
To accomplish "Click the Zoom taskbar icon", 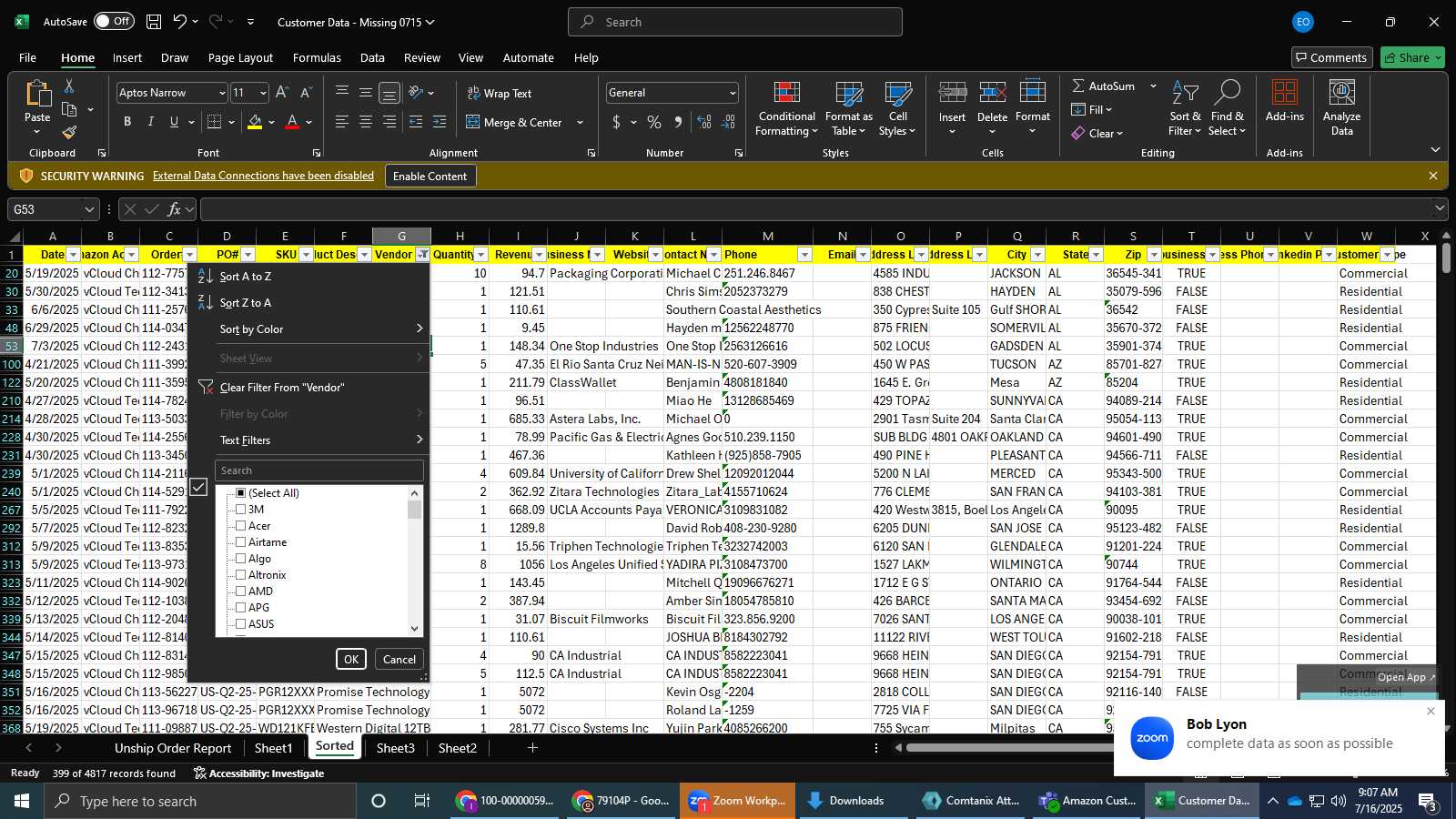I will pyautogui.click(x=737, y=801).
